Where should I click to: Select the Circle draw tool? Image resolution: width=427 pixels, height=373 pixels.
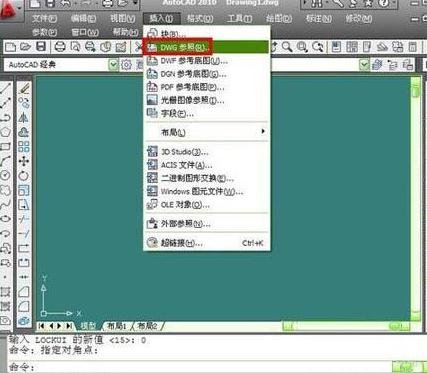5,176
